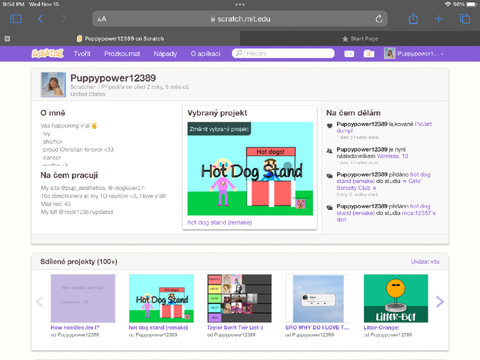Show all tabs overview icon
Image resolution: width=480 pixels, height=360 pixels.
click(x=465, y=19)
